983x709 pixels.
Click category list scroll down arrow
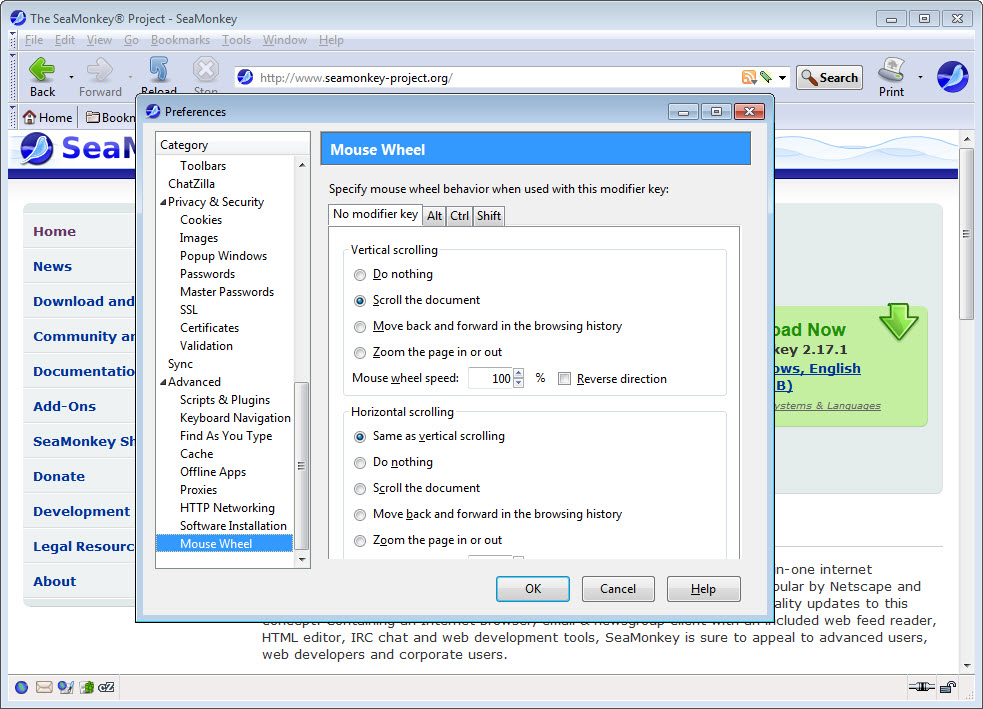tap(302, 559)
